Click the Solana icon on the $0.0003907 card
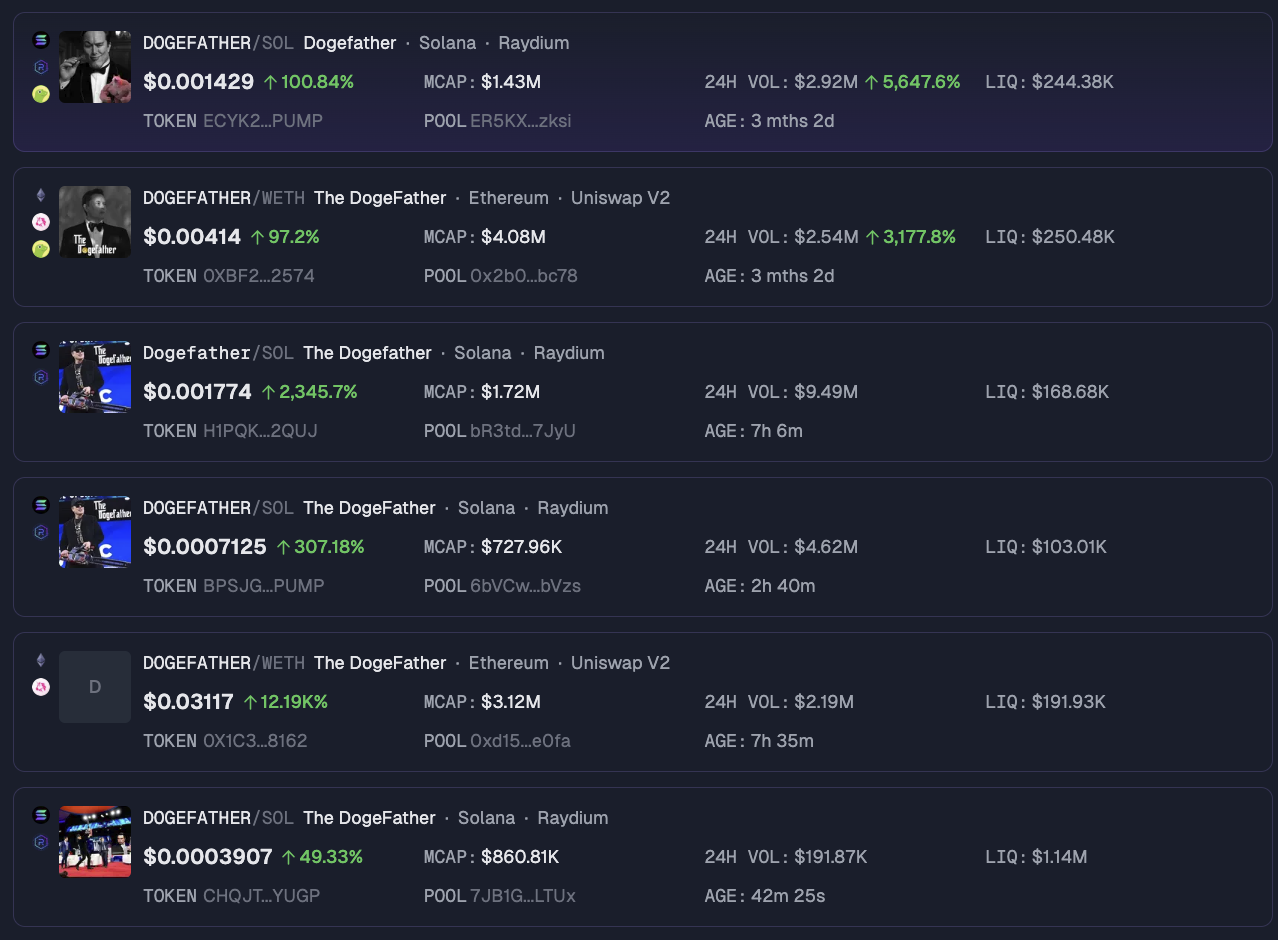Screen dimensions: 1278x940 tap(41, 816)
